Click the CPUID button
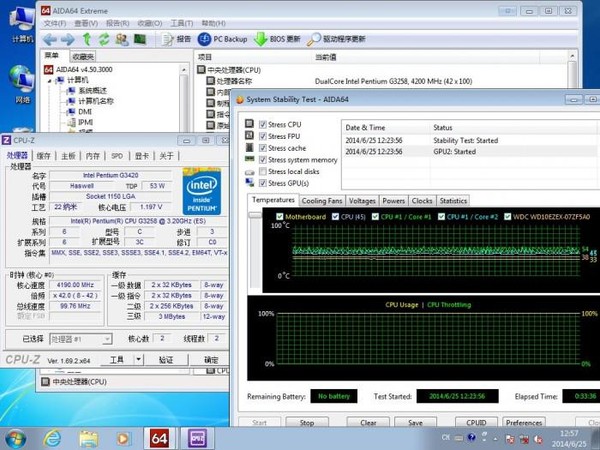 click(476, 422)
